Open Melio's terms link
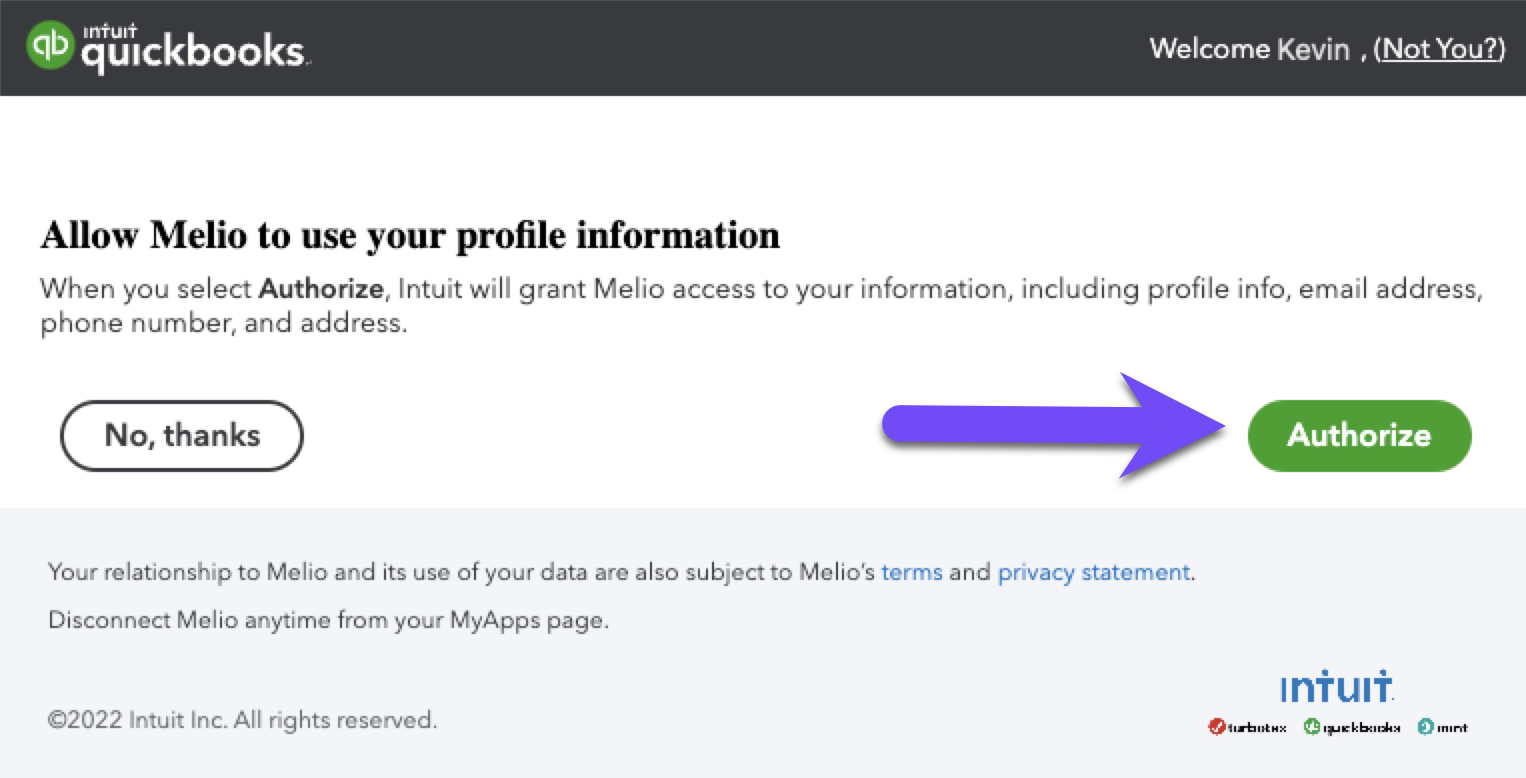Screen dimensions: 1526x778 (x=911, y=573)
